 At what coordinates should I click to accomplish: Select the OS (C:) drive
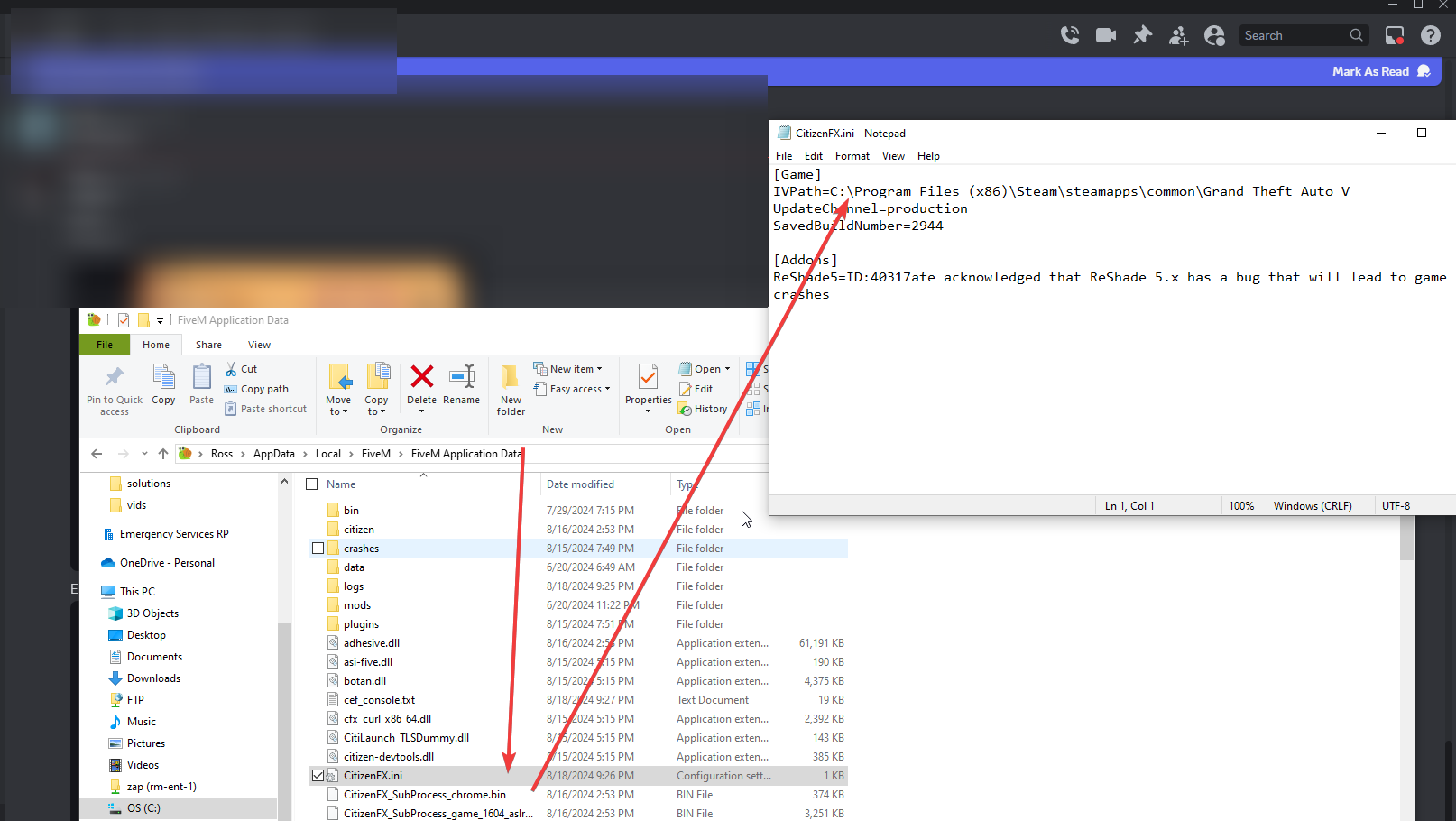pyautogui.click(x=143, y=808)
